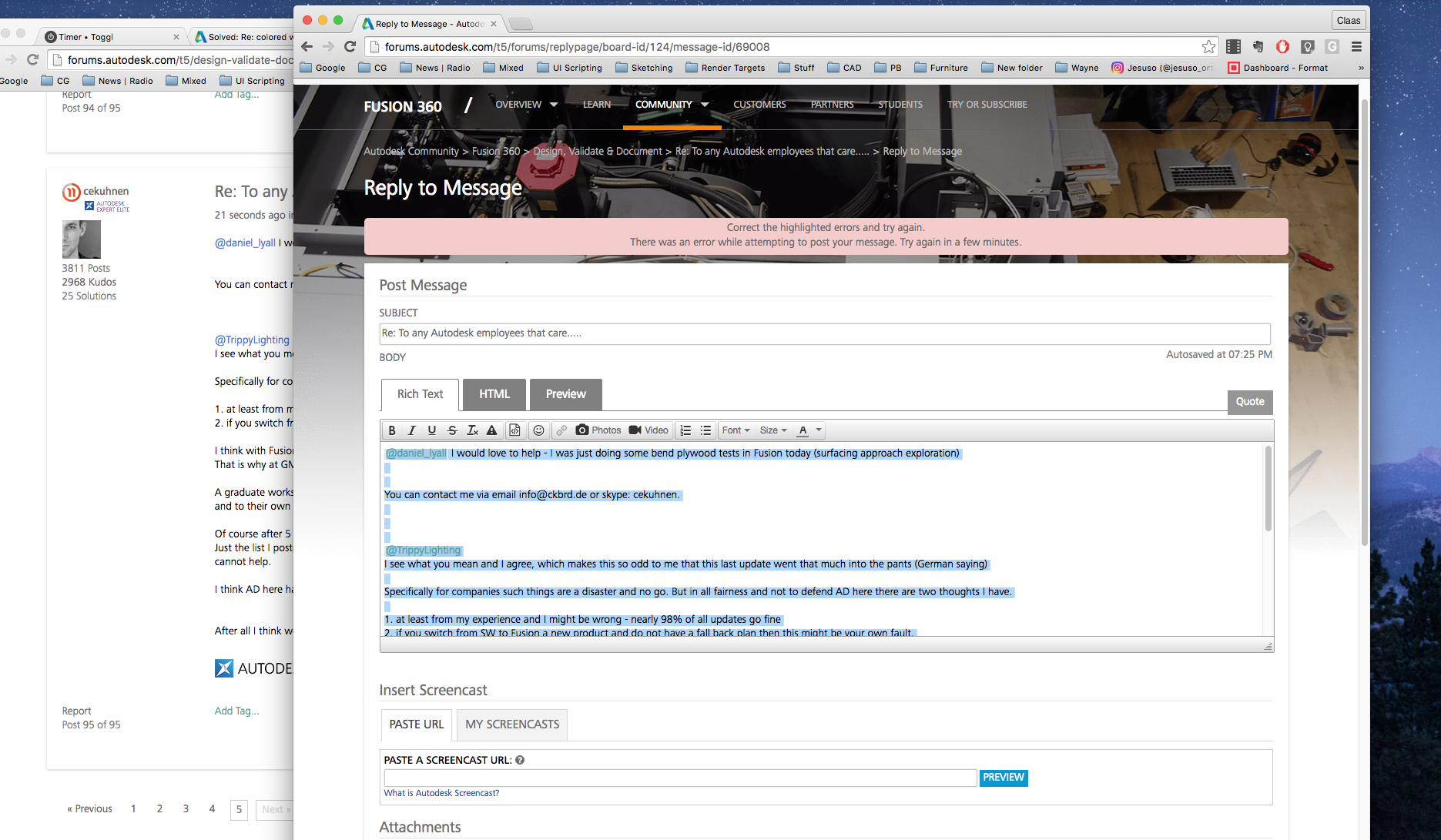Click the Quote button

click(x=1250, y=402)
